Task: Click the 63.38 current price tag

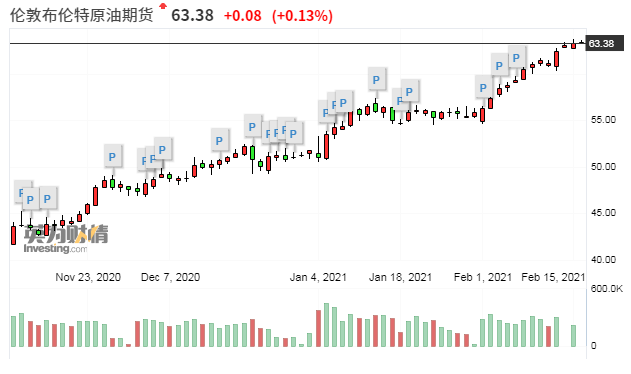Action: click(x=605, y=43)
